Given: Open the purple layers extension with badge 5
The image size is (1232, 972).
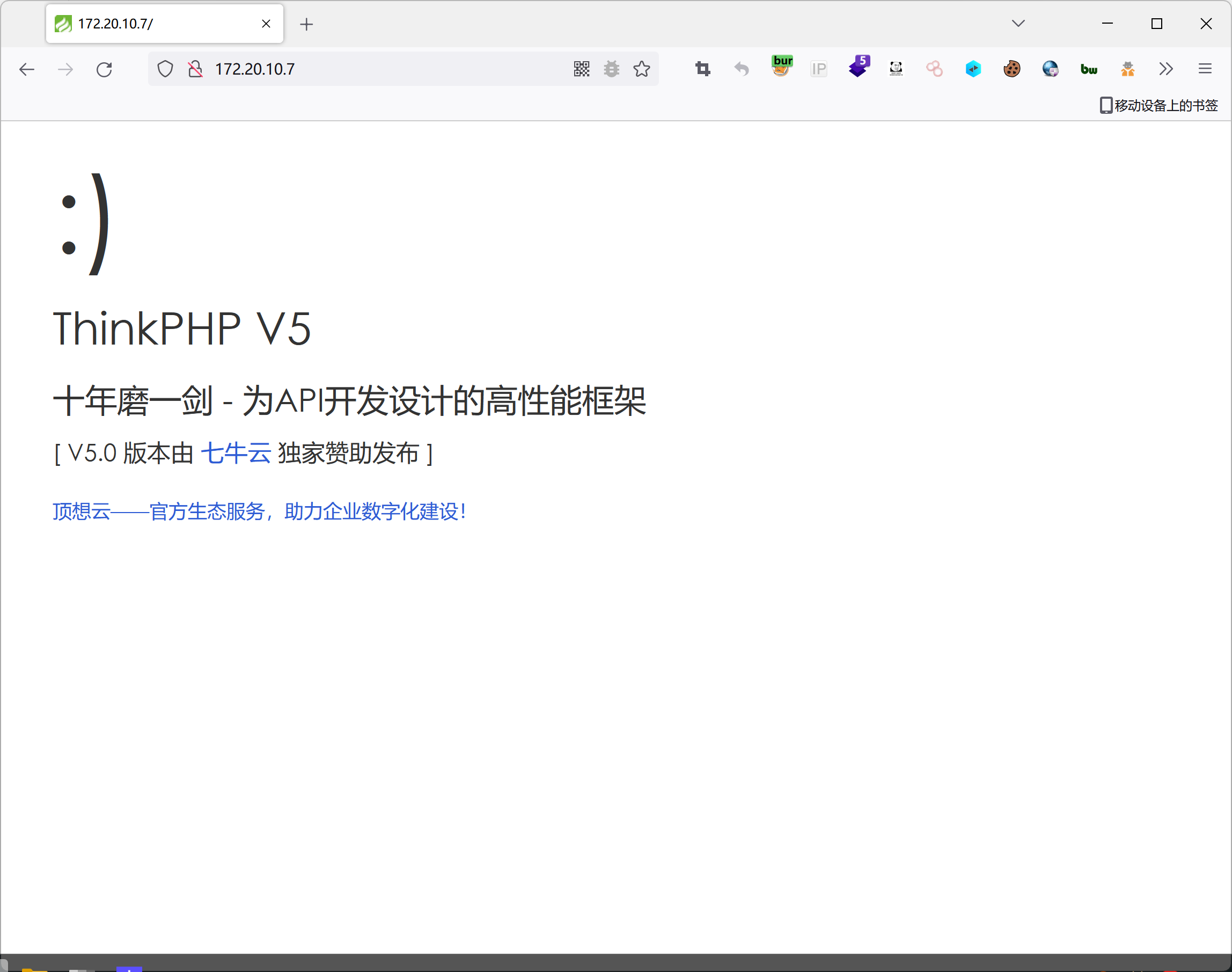Looking at the screenshot, I should coord(859,68).
